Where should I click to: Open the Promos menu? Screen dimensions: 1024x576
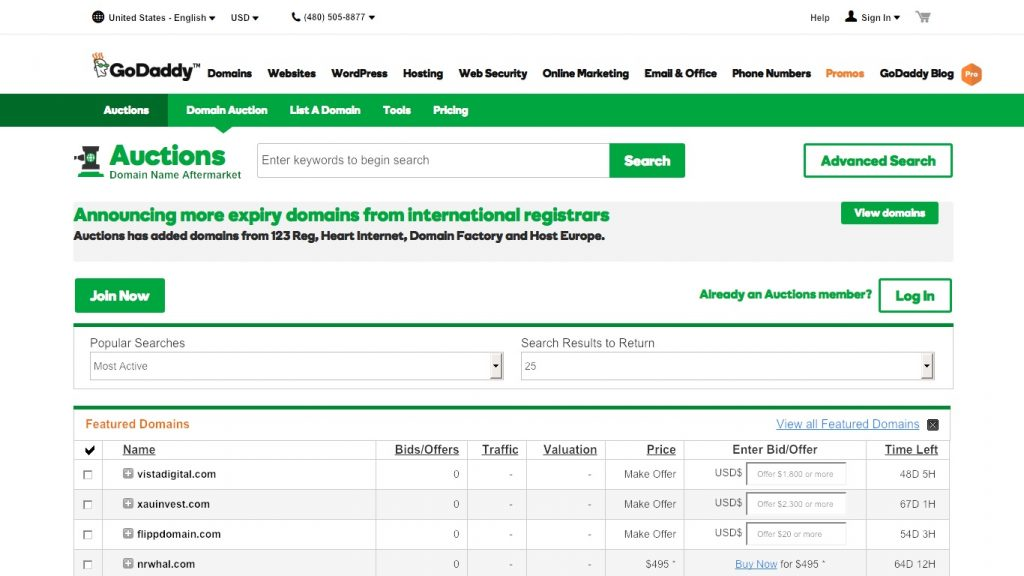(844, 73)
